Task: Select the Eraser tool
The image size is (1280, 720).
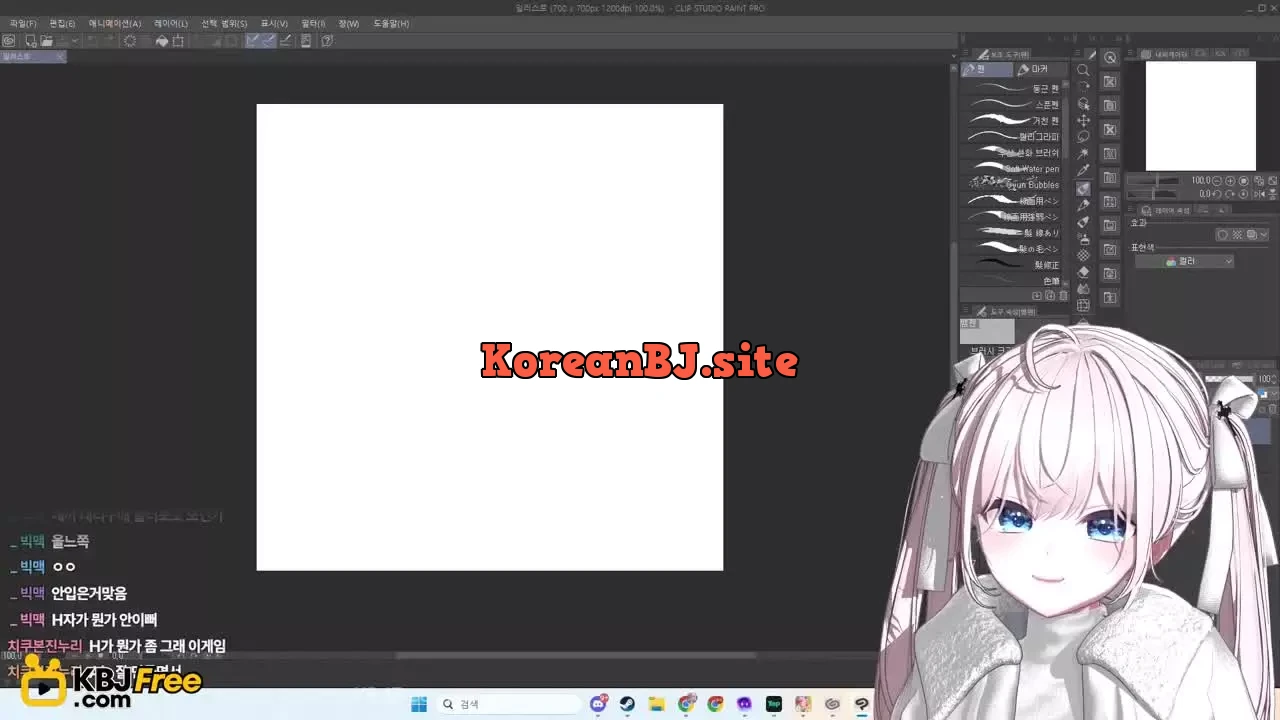Action: (x=1083, y=272)
